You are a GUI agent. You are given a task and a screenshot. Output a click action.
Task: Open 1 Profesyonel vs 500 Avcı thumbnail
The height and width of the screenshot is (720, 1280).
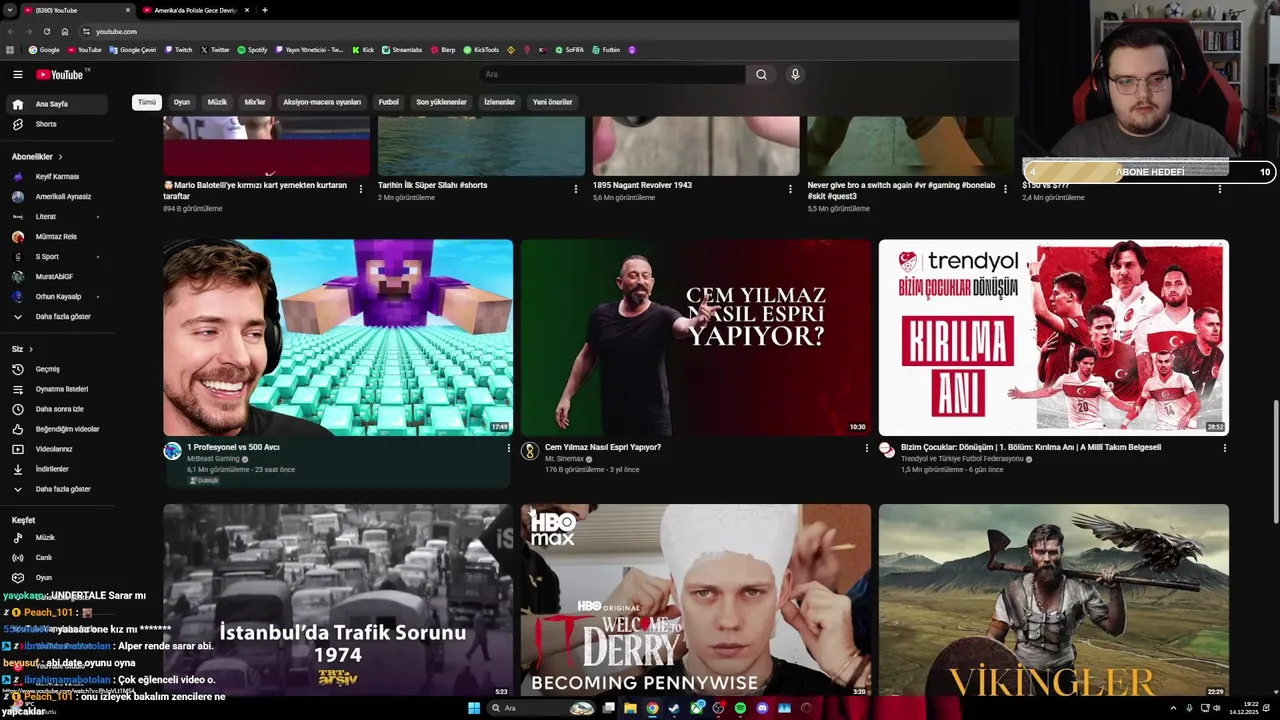(338, 338)
